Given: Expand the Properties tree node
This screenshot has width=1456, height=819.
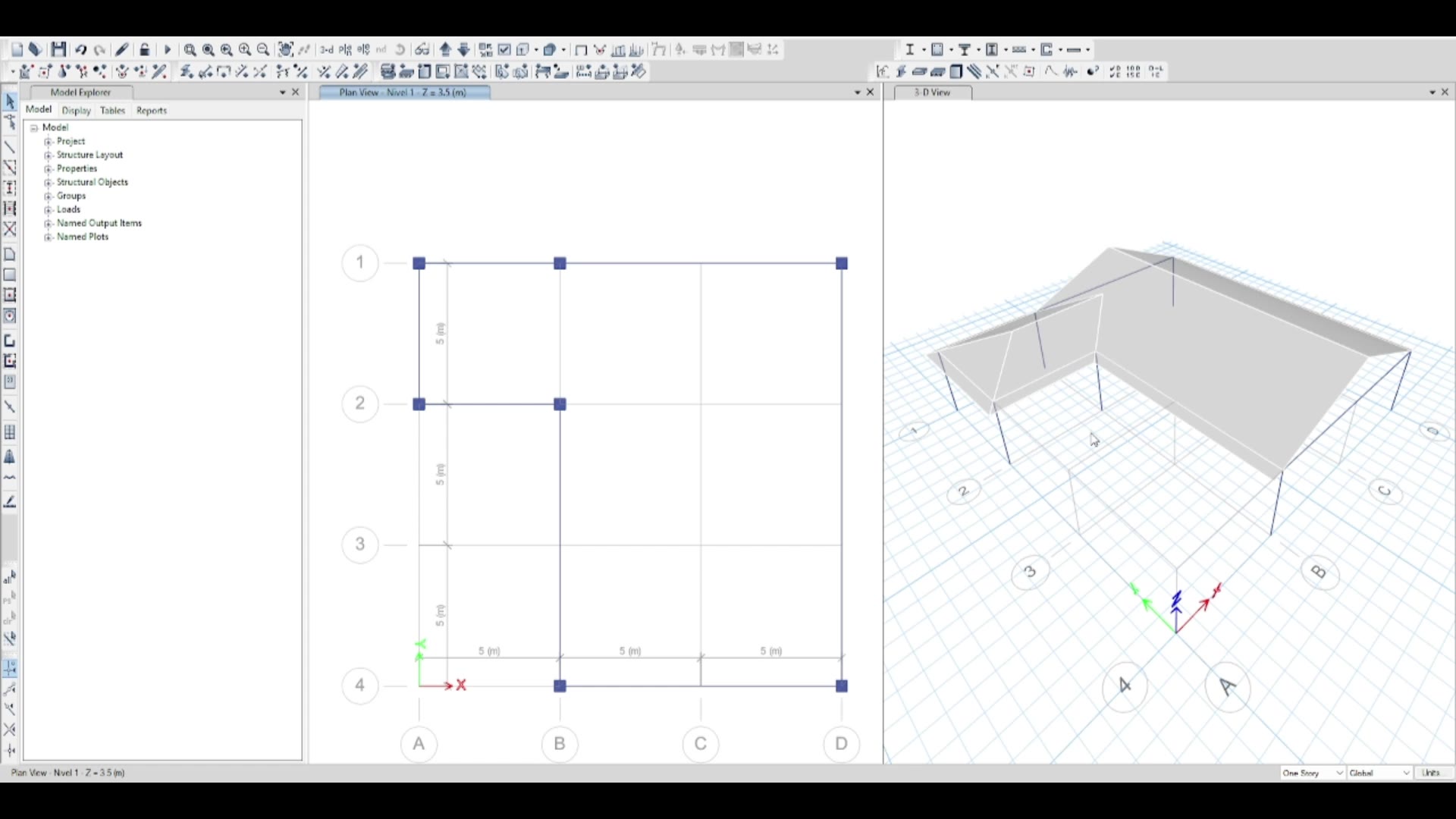Looking at the screenshot, I should pos(49,169).
